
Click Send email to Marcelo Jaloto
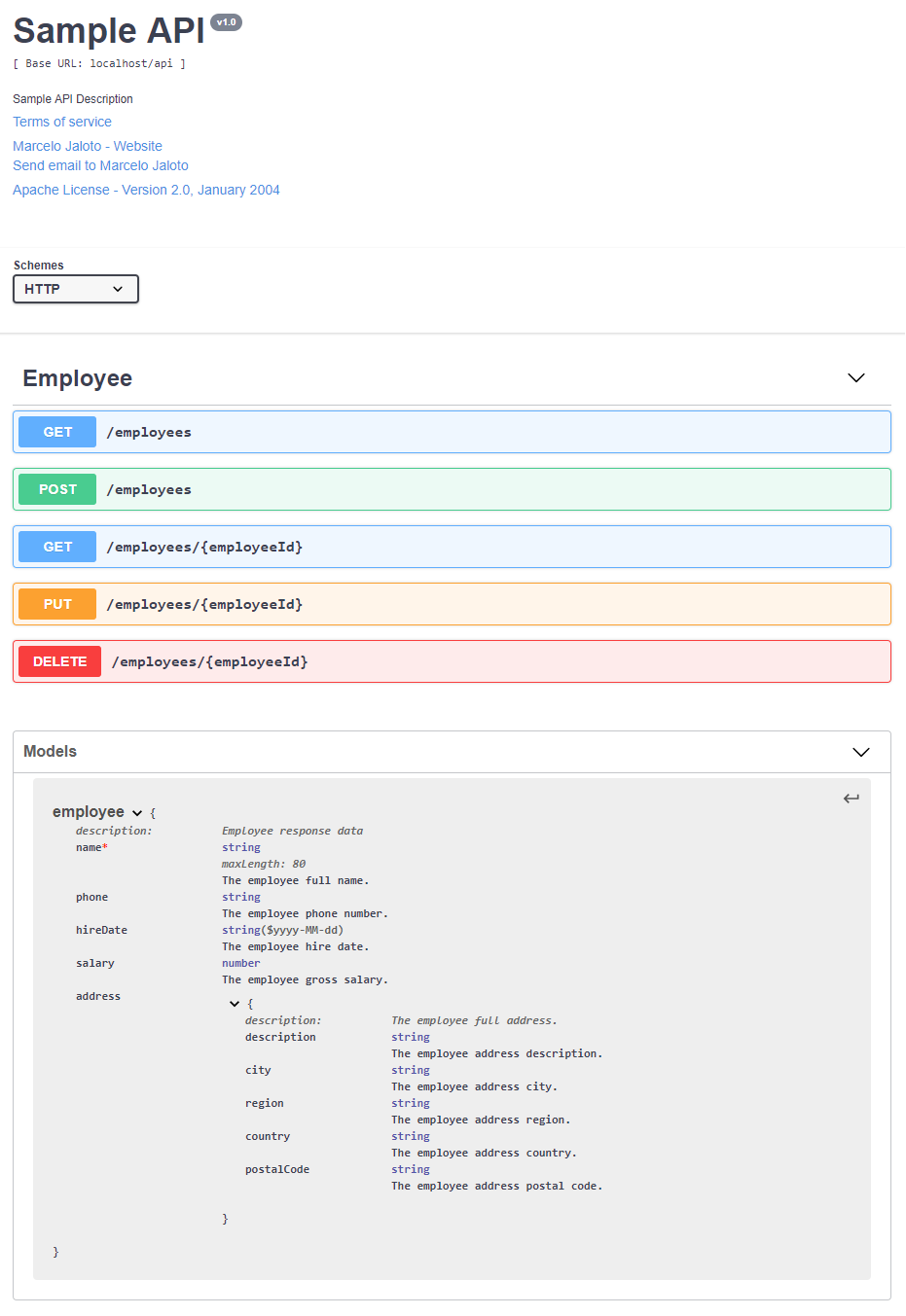click(100, 165)
